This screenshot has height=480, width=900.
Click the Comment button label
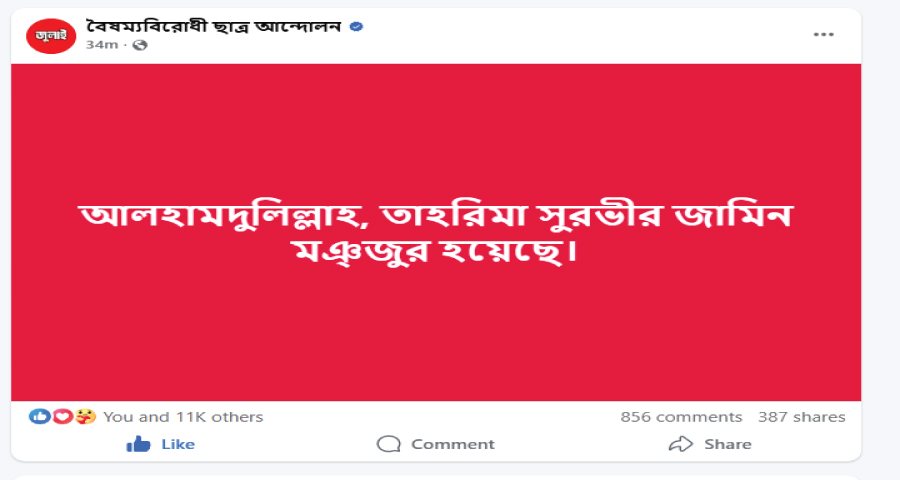click(452, 444)
